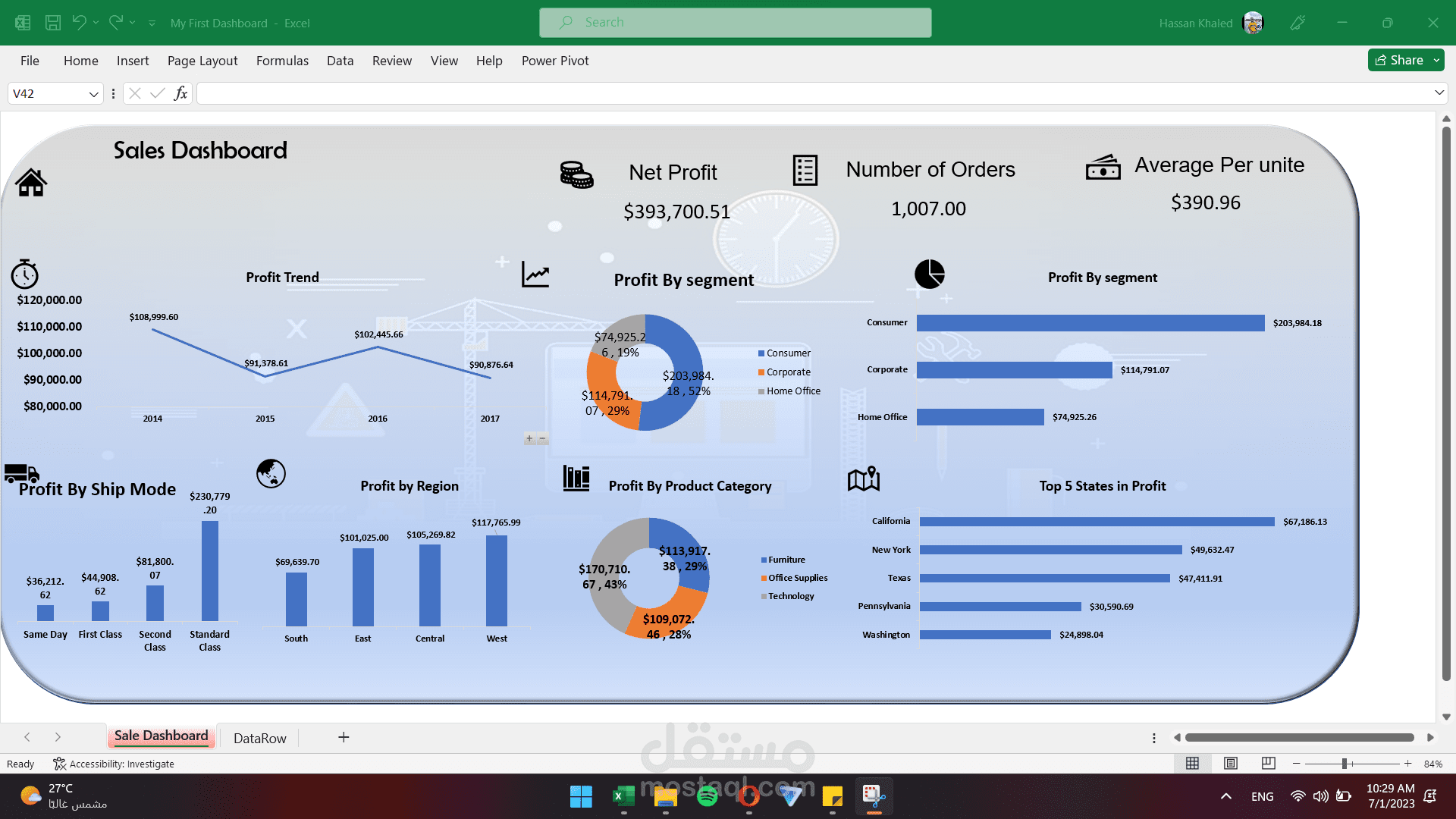Click the Name Box showing V42

[x=47, y=94]
